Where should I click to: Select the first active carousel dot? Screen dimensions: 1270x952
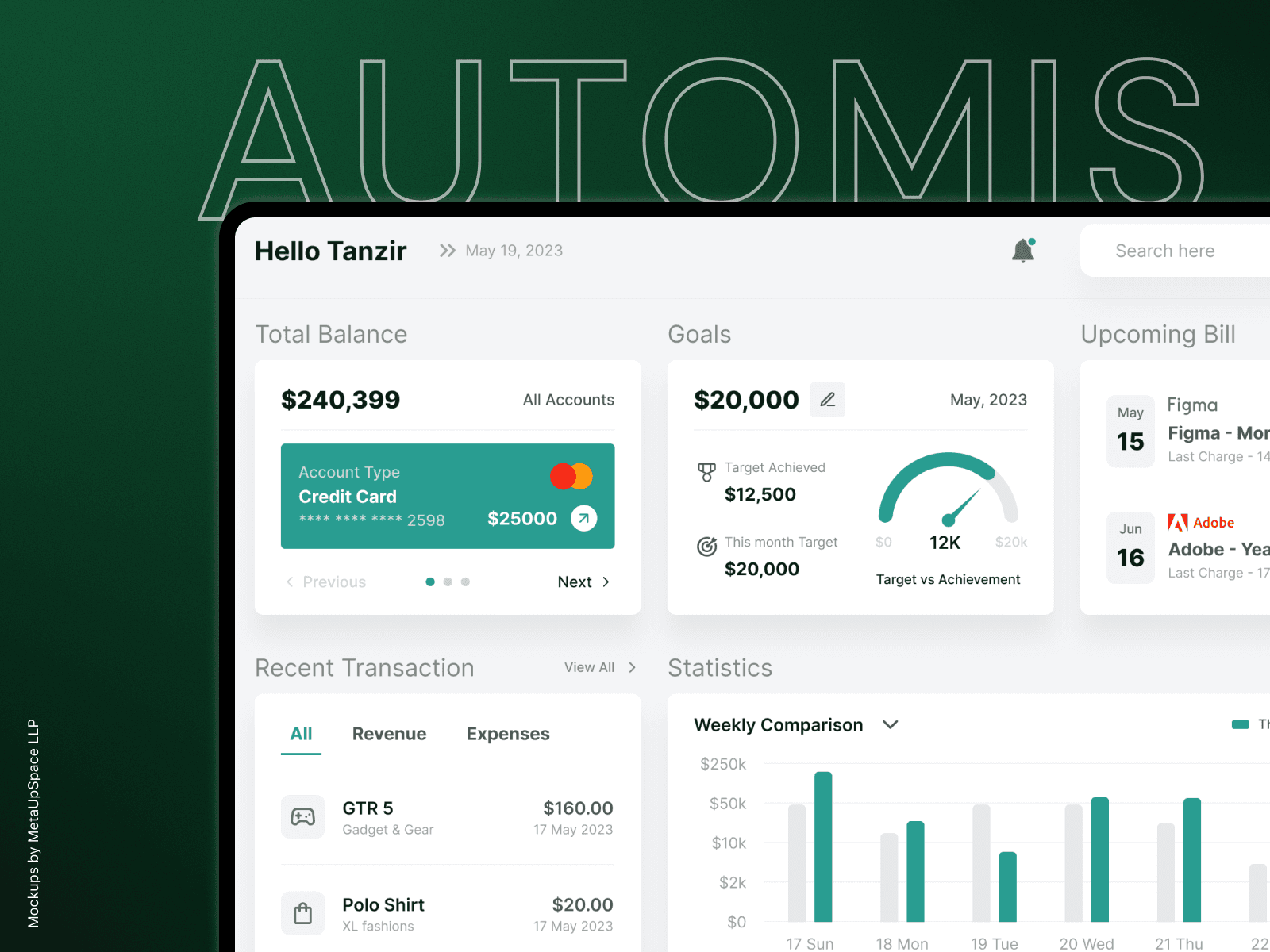[x=430, y=582]
